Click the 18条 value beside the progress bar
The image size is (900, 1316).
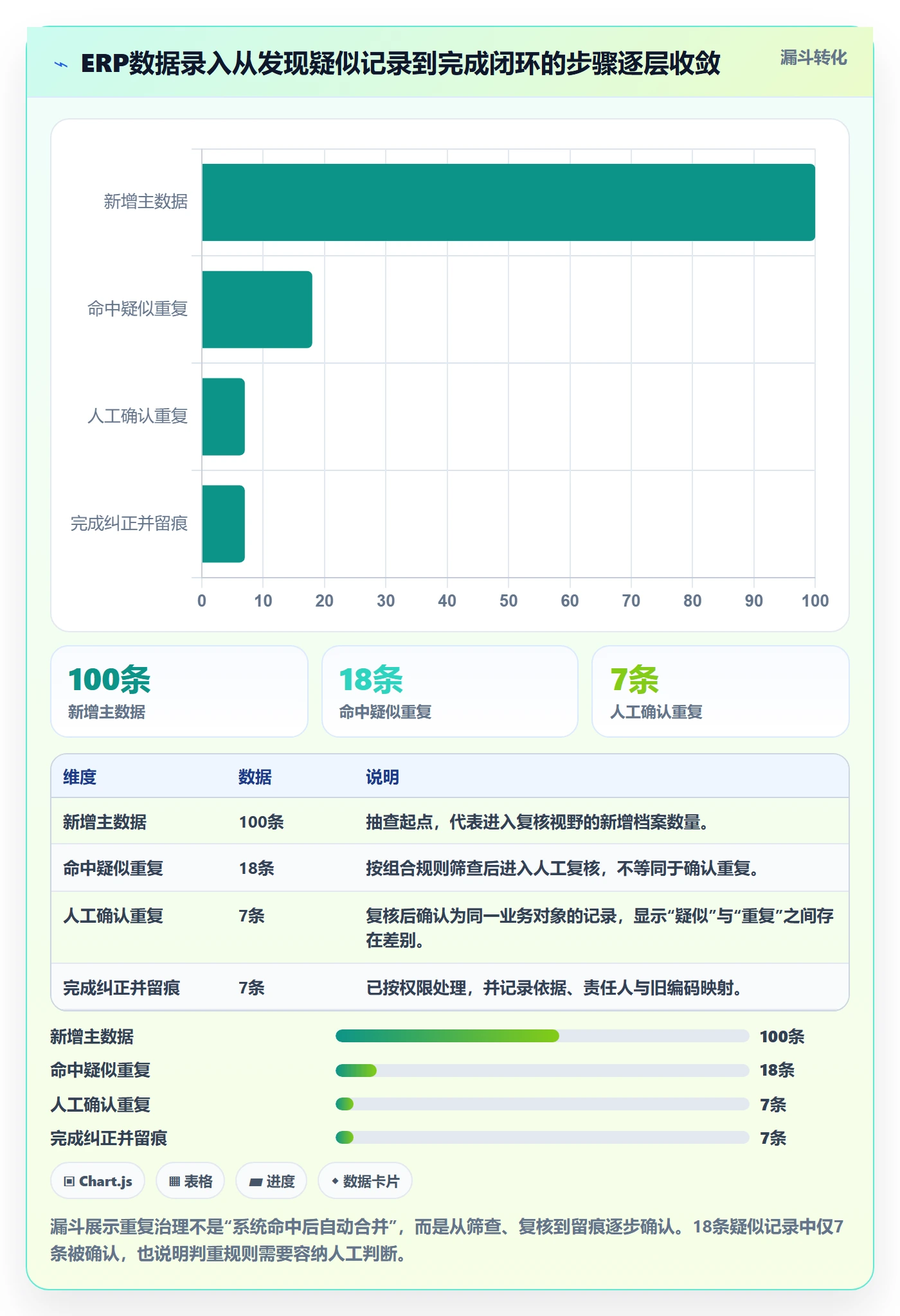[777, 1070]
